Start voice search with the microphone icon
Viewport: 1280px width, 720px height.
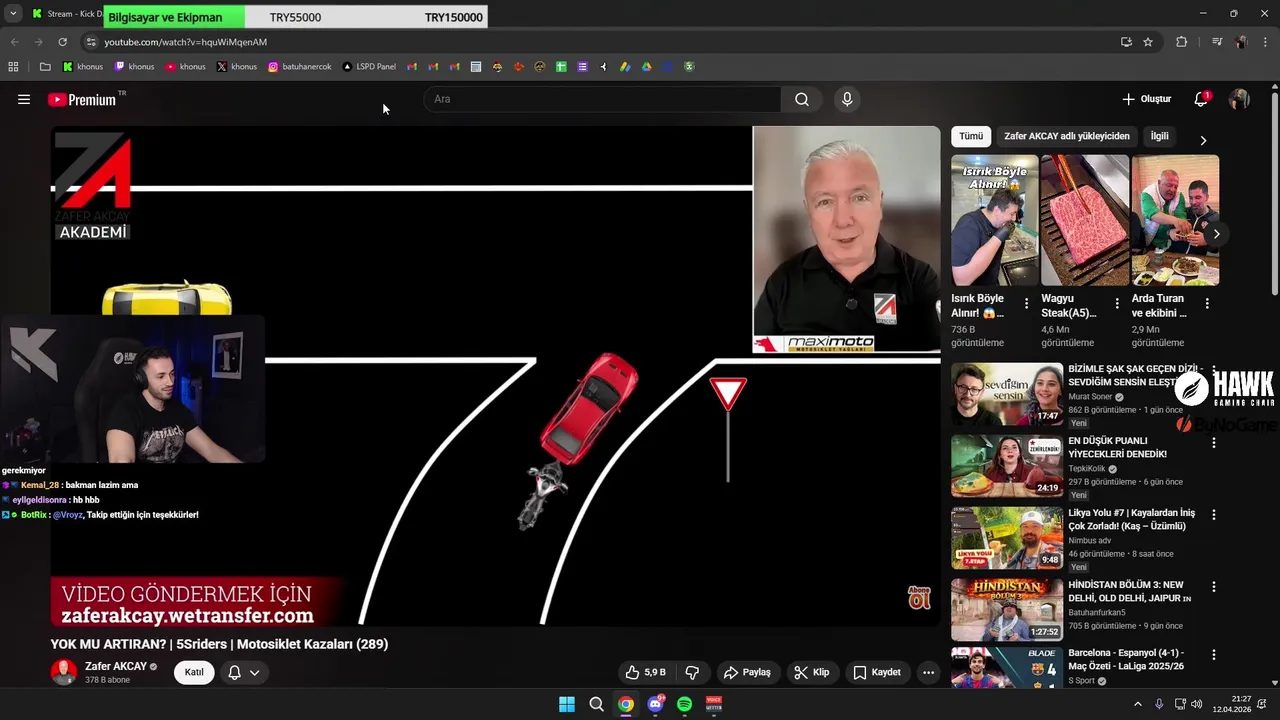click(847, 99)
